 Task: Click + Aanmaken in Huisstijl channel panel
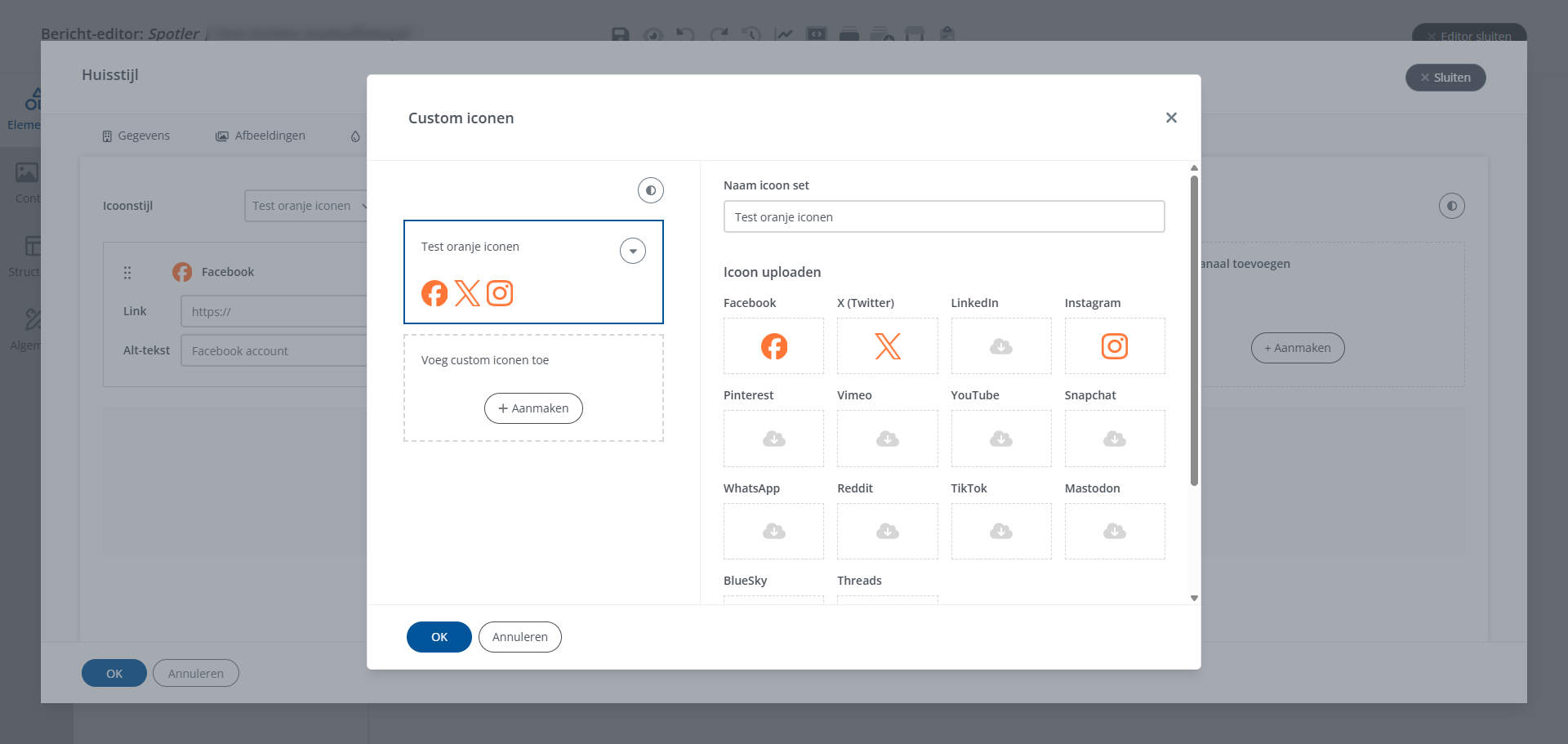tap(1298, 348)
